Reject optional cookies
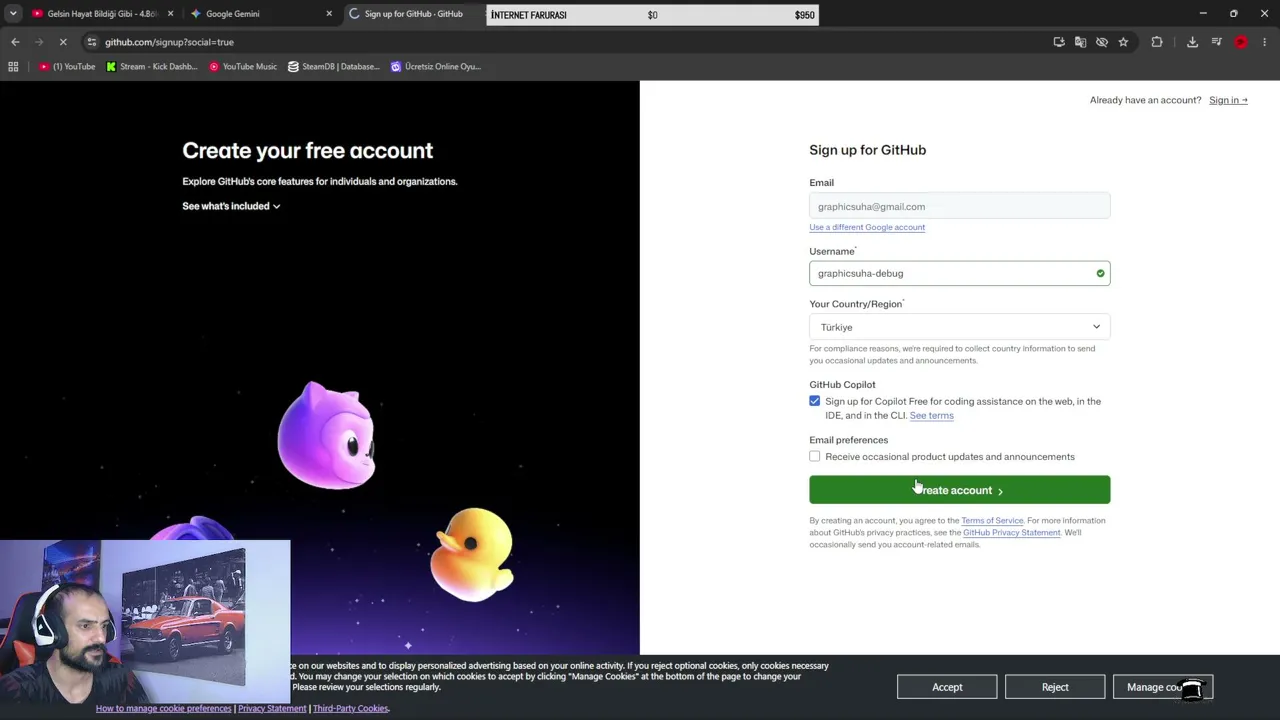 click(1055, 687)
